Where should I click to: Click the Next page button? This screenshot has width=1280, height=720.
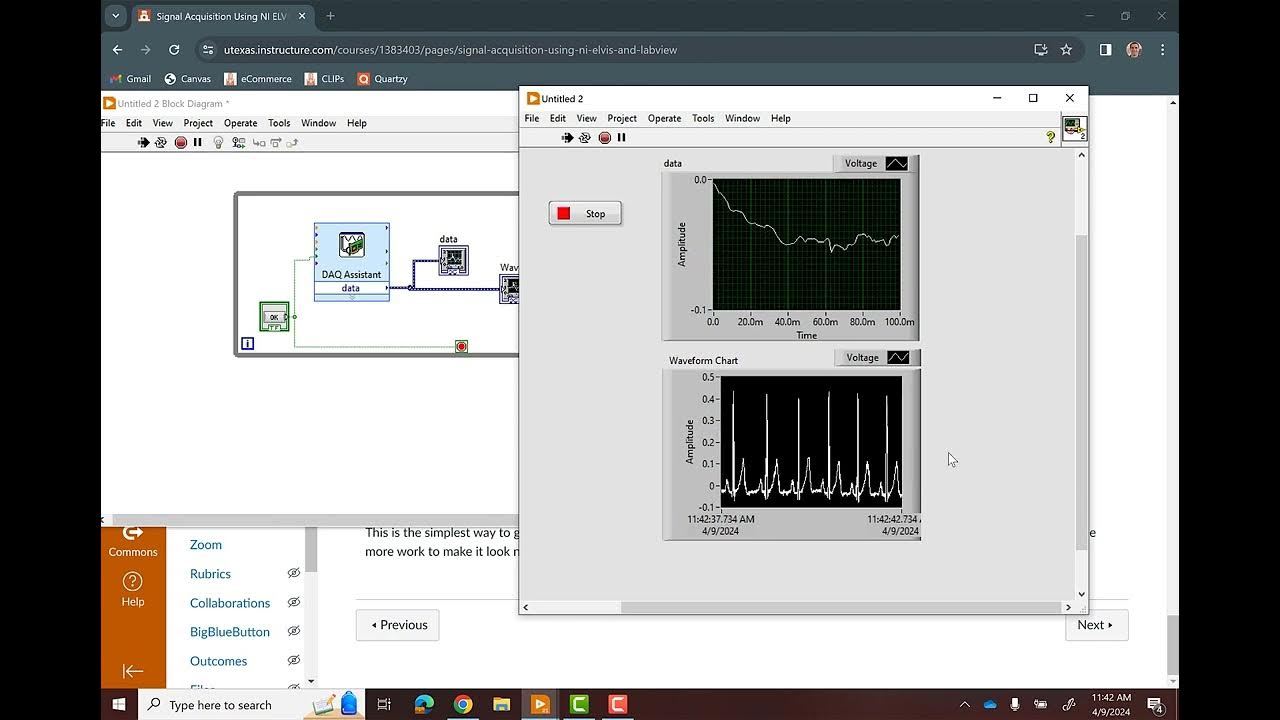coord(1096,625)
